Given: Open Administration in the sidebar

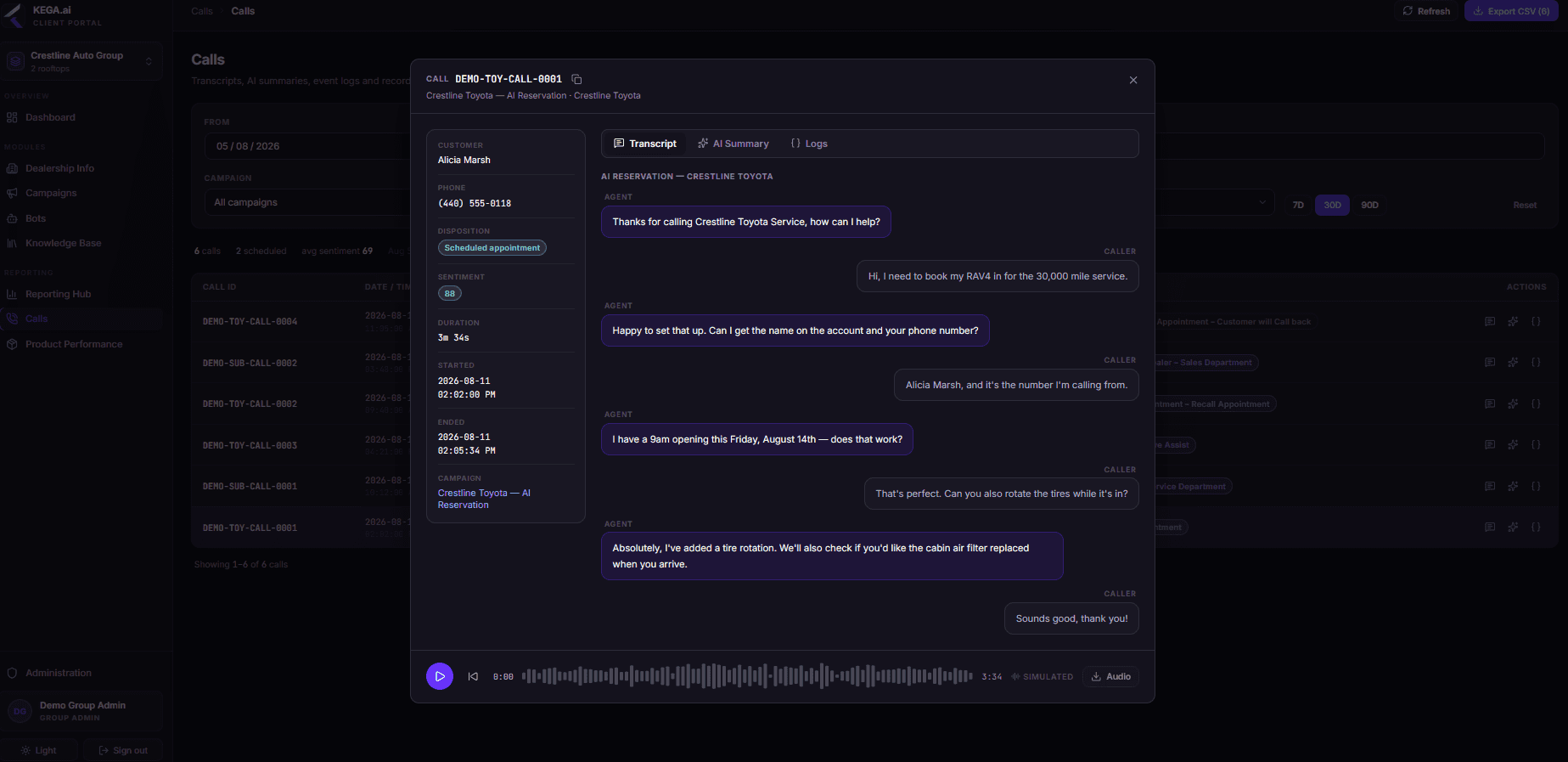Looking at the screenshot, I should (81, 673).
